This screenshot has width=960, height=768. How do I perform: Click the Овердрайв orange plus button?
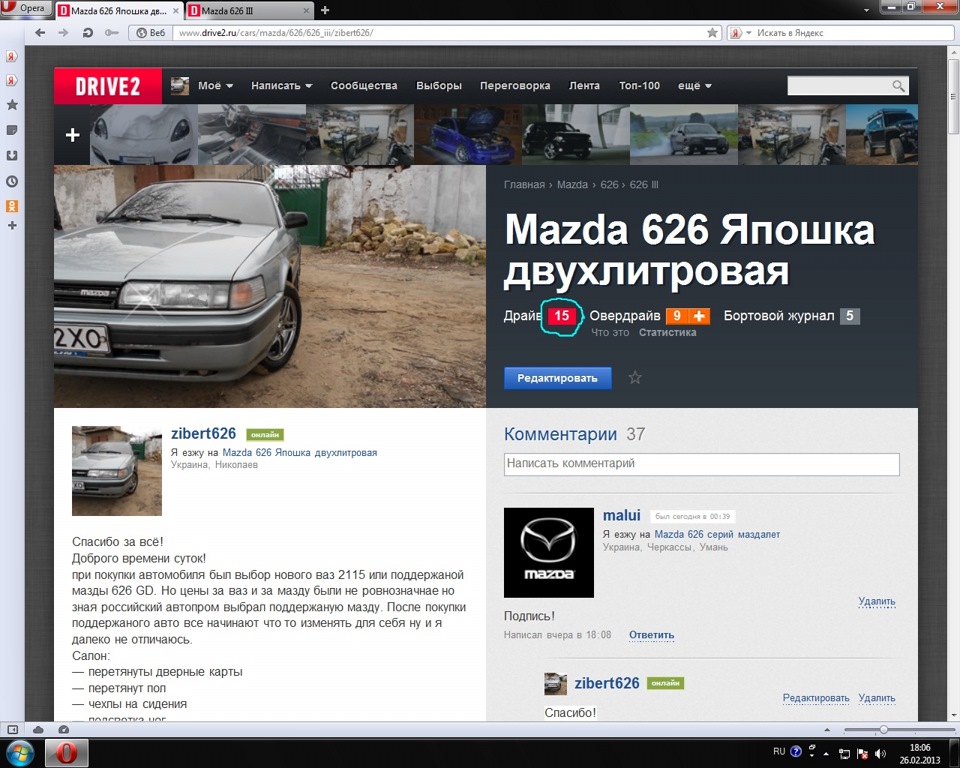click(x=699, y=316)
